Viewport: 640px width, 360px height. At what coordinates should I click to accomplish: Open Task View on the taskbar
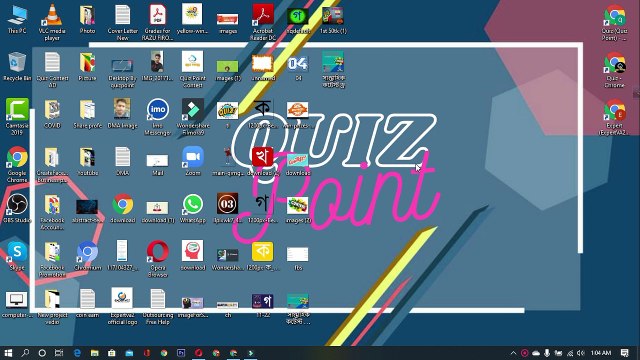click(x=59, y=353)
